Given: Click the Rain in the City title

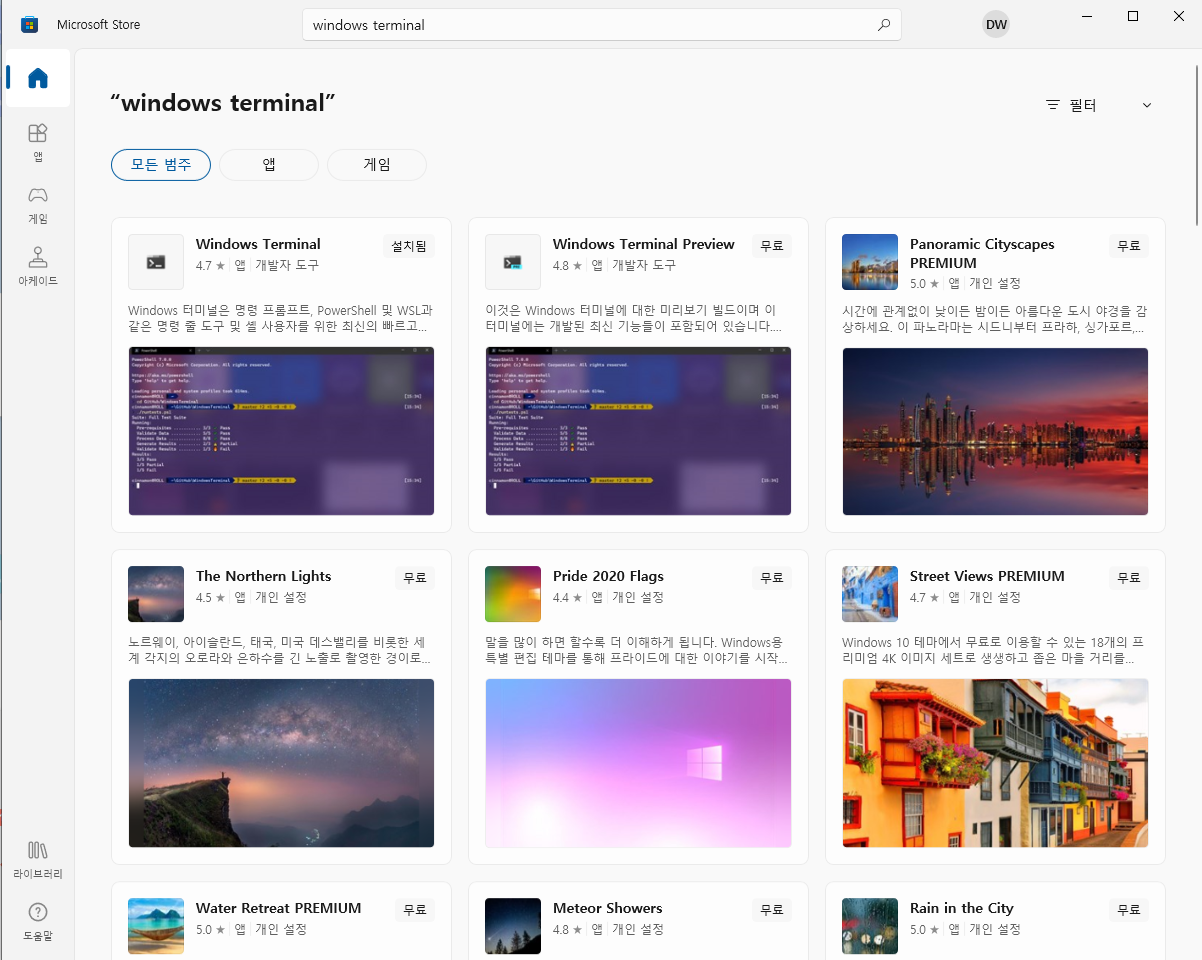Looking at the screenshot, I should click(x=961, y=908).
